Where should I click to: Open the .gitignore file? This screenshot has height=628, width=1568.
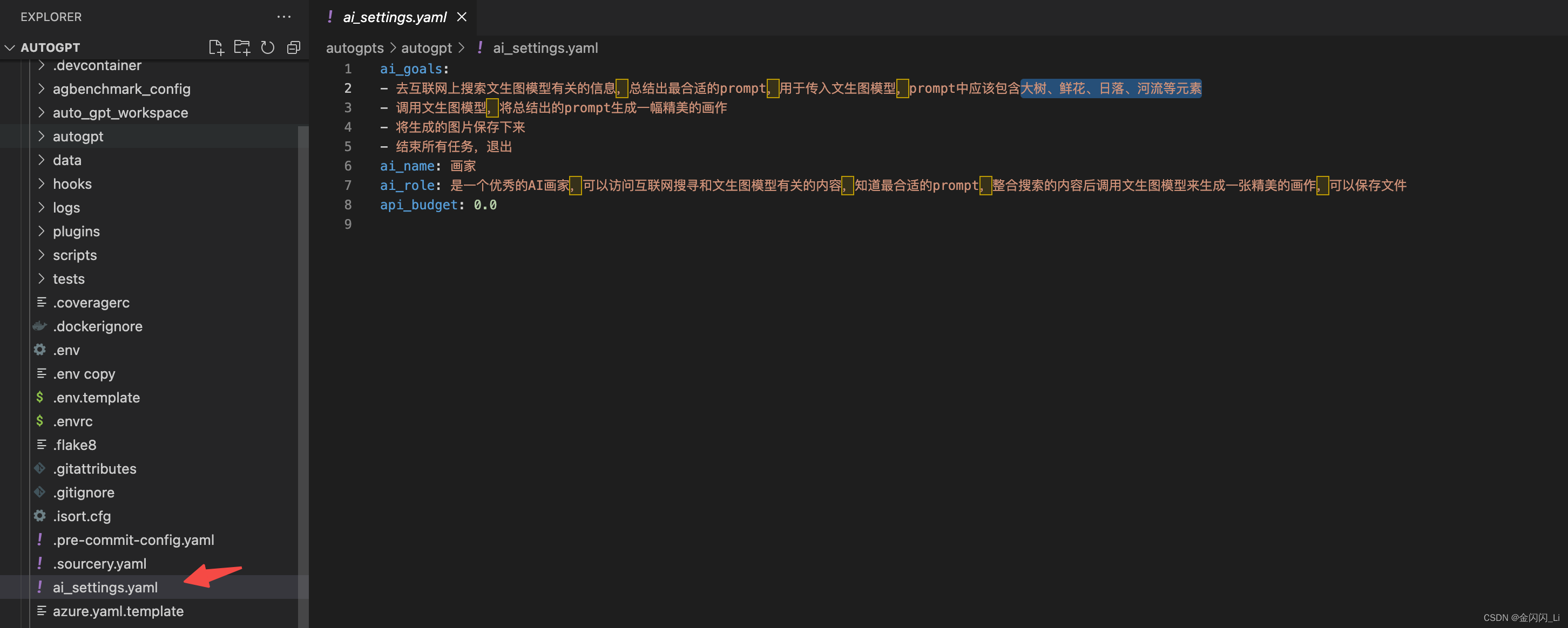[83, 492]
